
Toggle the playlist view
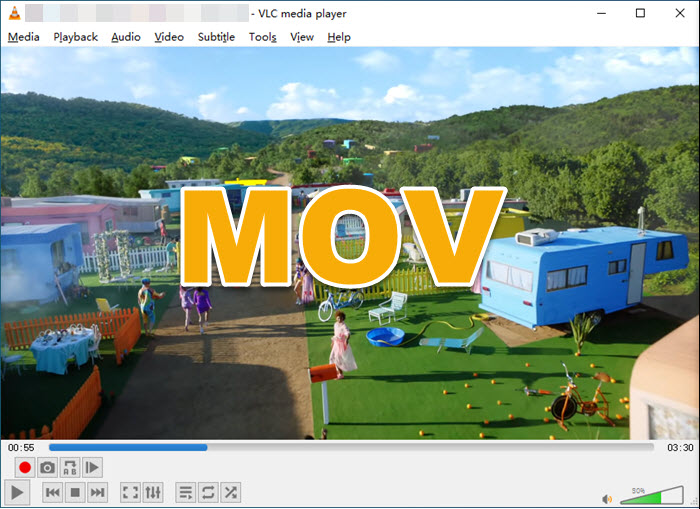pos(186,492)
